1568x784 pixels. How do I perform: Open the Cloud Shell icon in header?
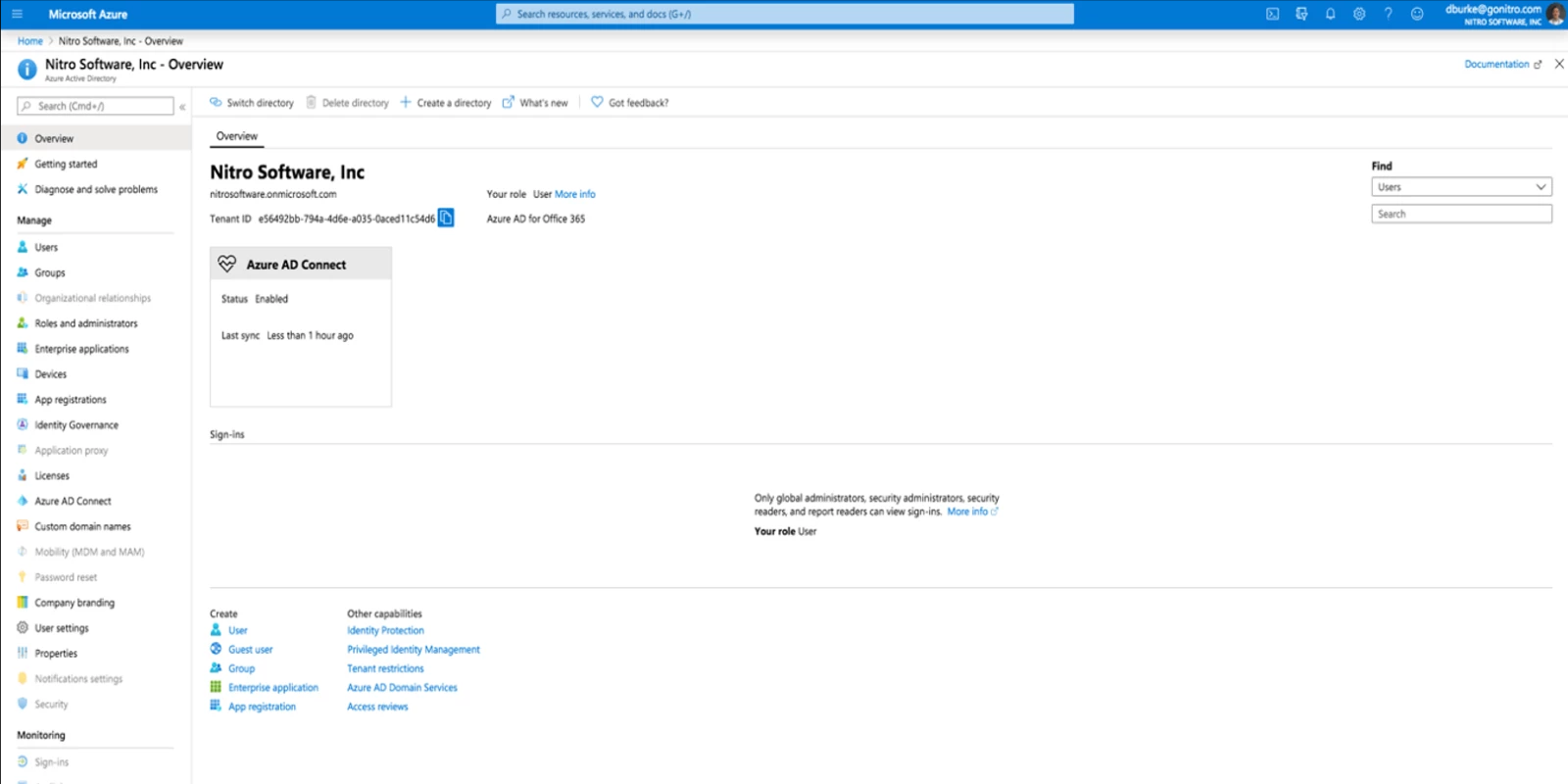point(1272,14)
